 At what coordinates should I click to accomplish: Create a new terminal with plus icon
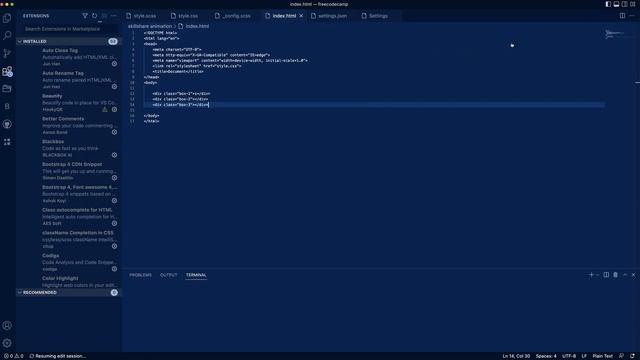591,275
